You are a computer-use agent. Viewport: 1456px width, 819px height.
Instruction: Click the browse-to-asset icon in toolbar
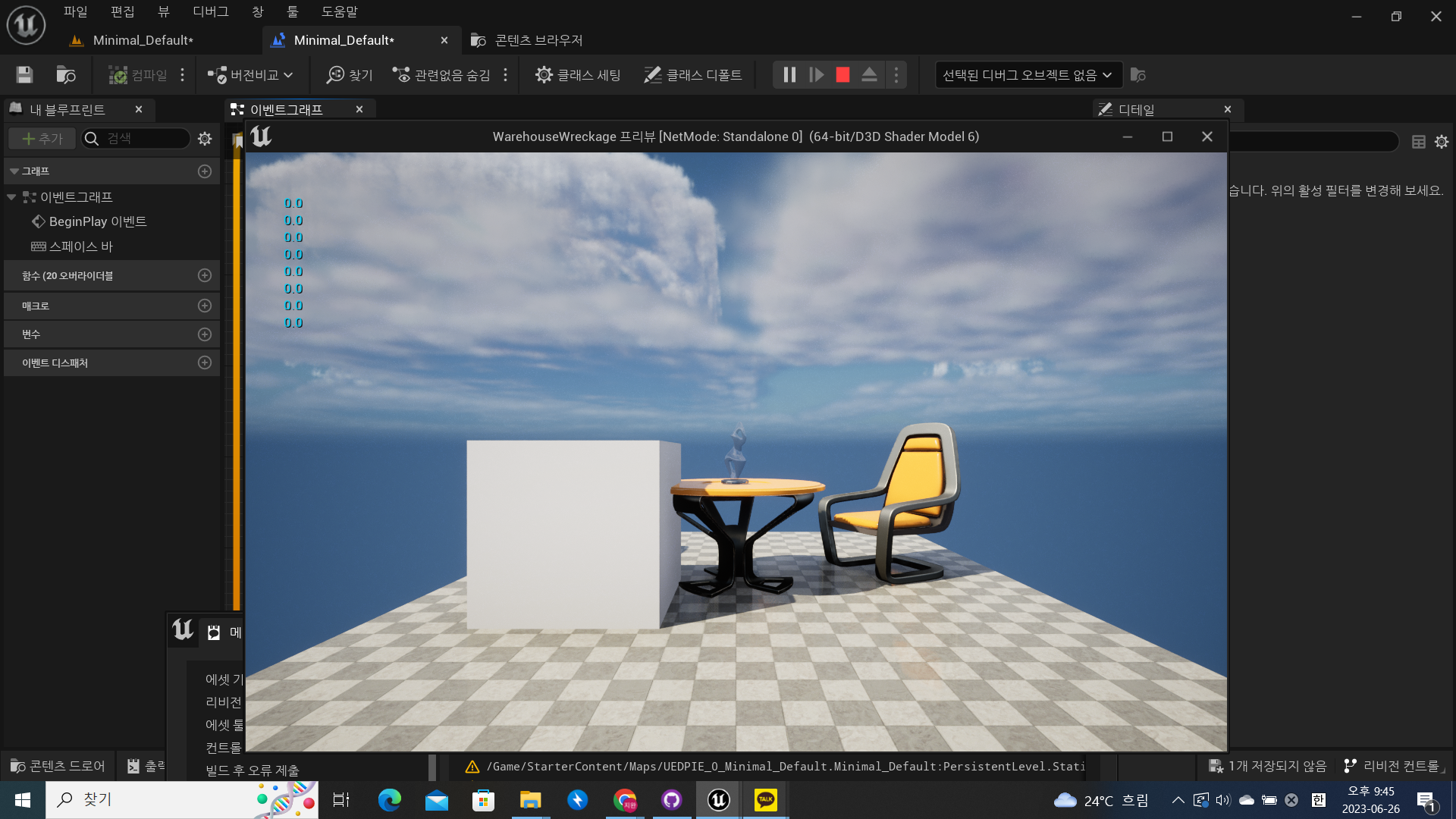pos(66,74)
